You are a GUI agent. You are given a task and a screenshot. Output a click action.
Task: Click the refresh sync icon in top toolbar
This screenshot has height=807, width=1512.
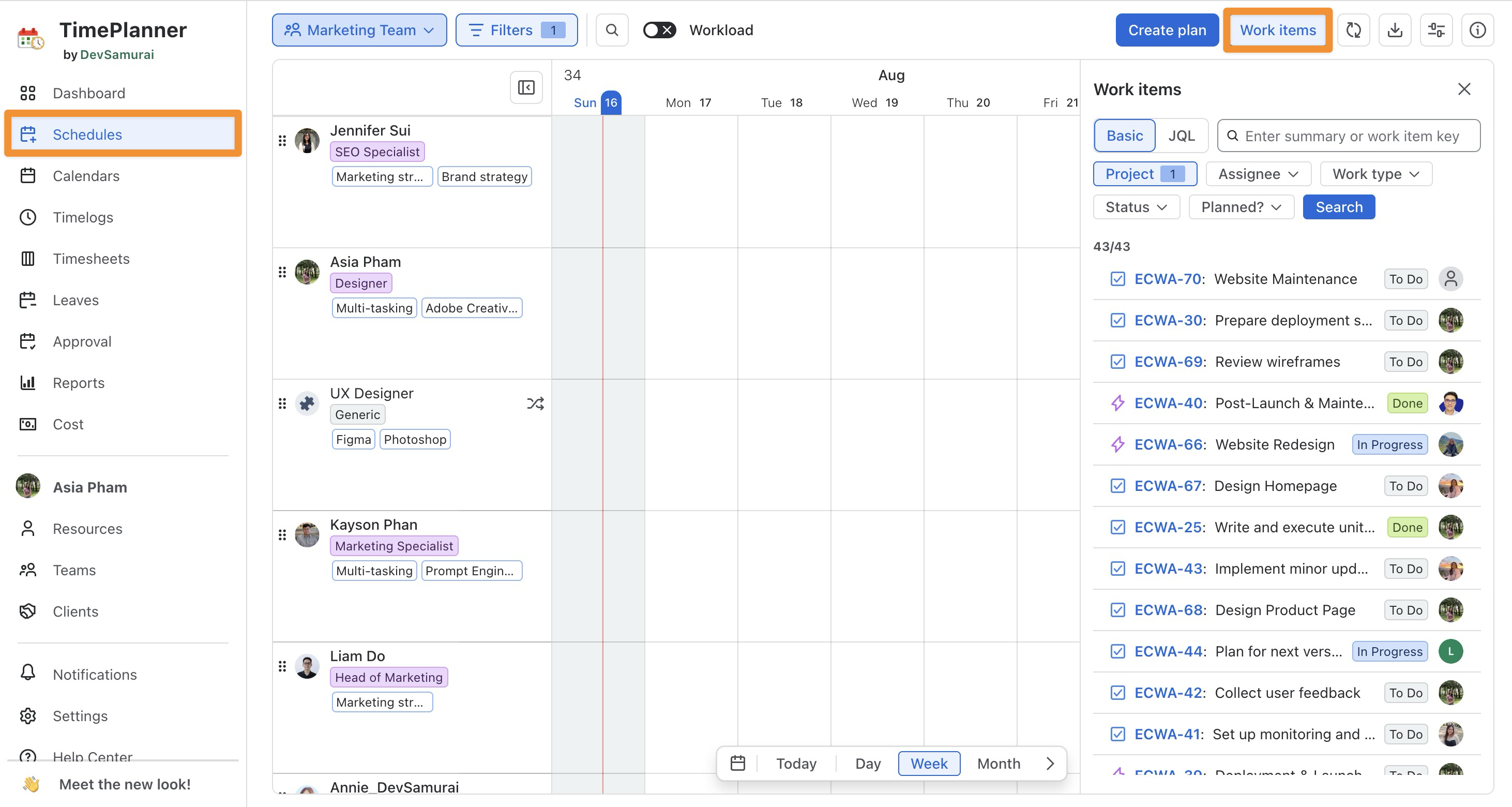click(1354, 30)
